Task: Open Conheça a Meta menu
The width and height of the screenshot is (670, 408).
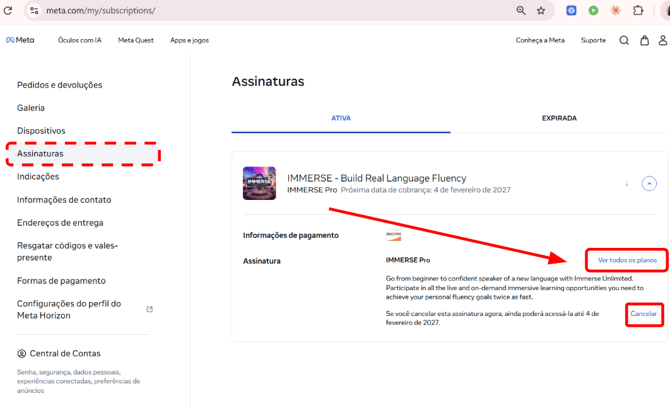Action: pyautogui.click(x=540, y=40)
